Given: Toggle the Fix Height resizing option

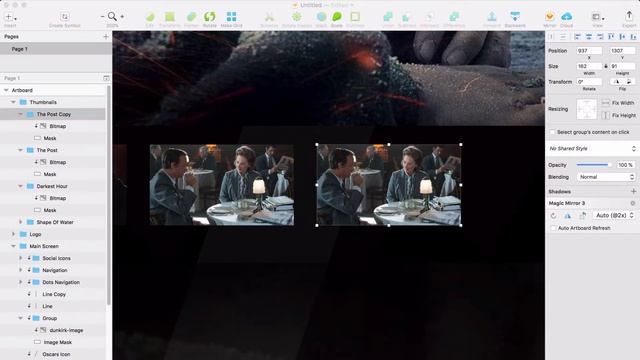Looking at the screenshot, I should pyautogui.click(x=606, y=116).
